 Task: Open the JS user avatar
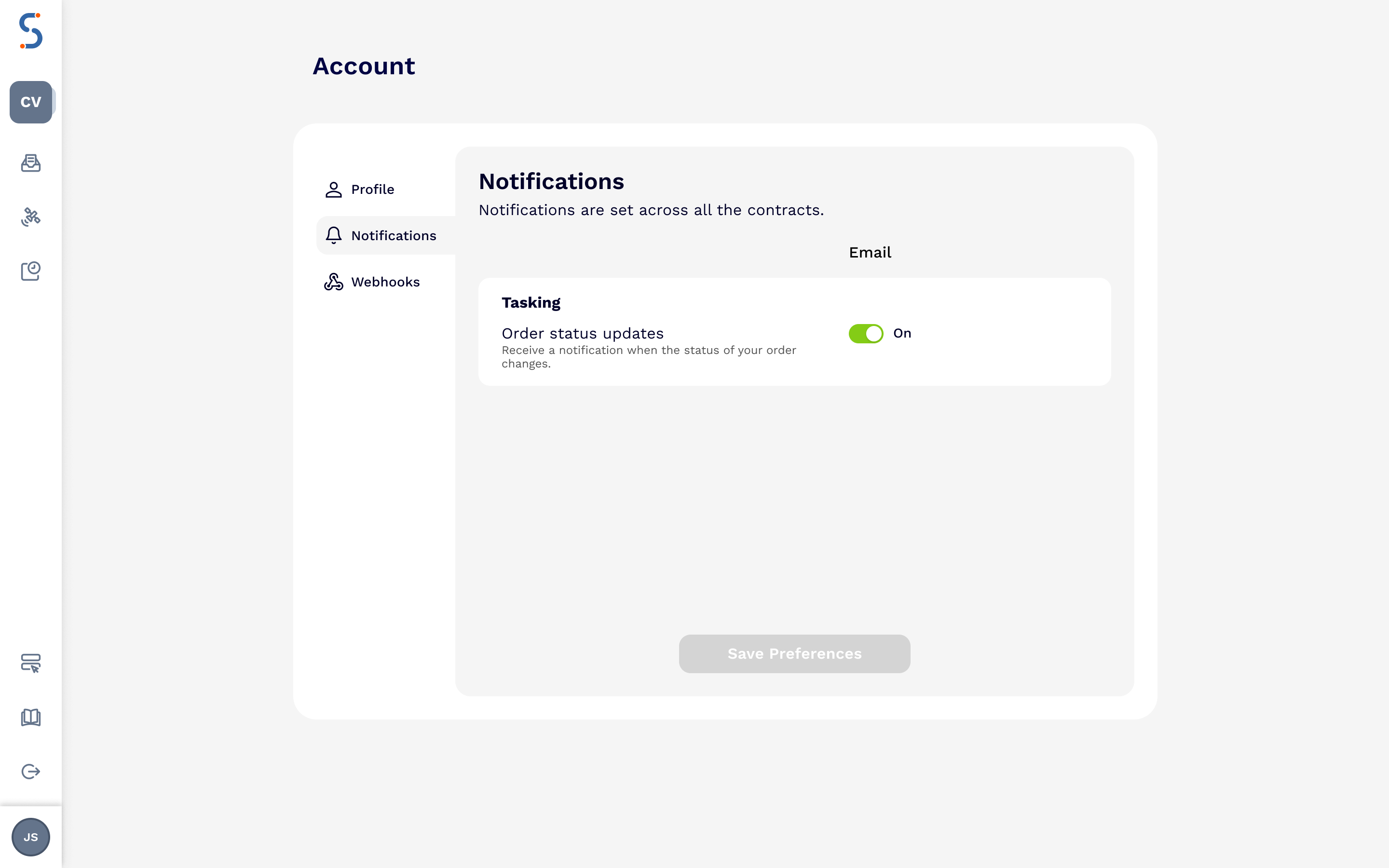[x=31, y=837]
